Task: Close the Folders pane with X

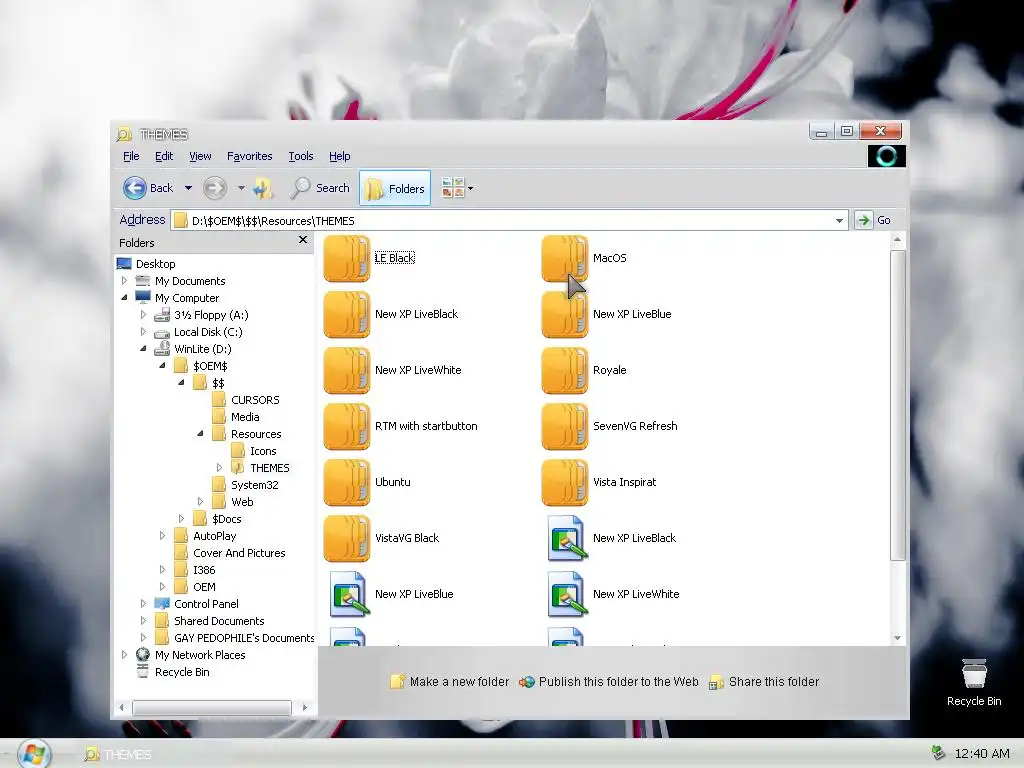Action: [303, 240]
